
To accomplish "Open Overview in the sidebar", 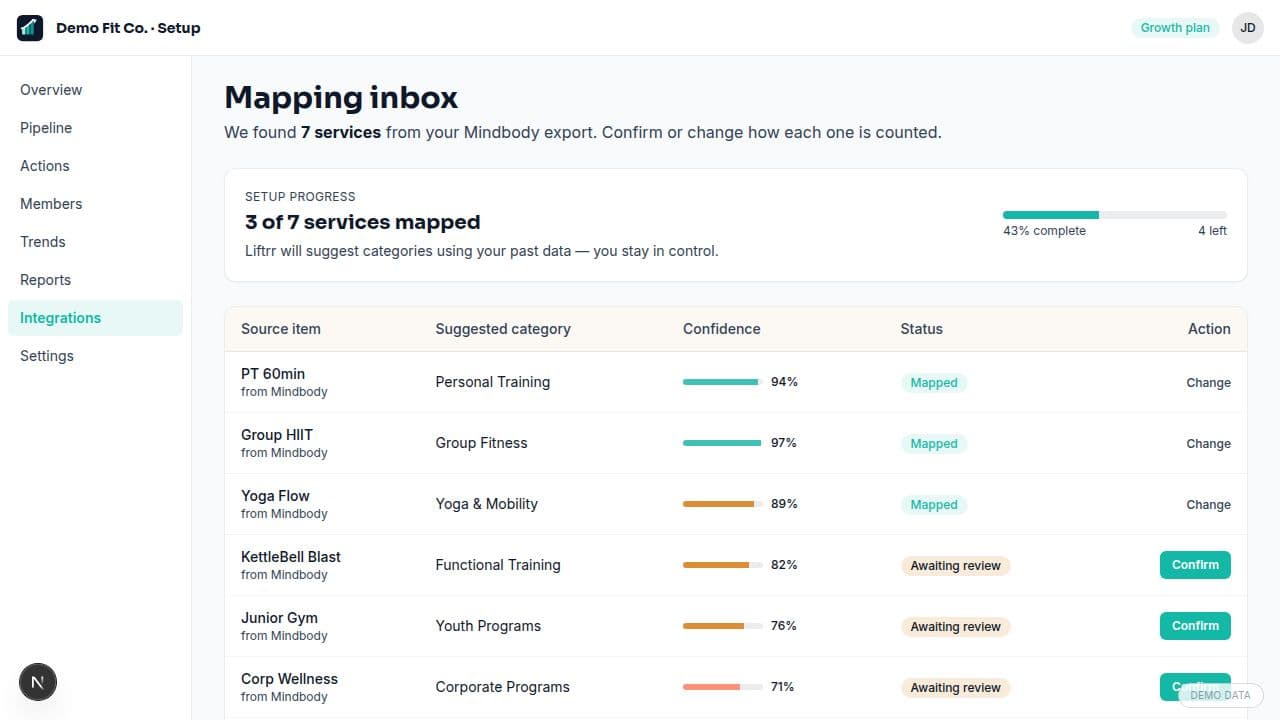I will [x=95, y=90].
